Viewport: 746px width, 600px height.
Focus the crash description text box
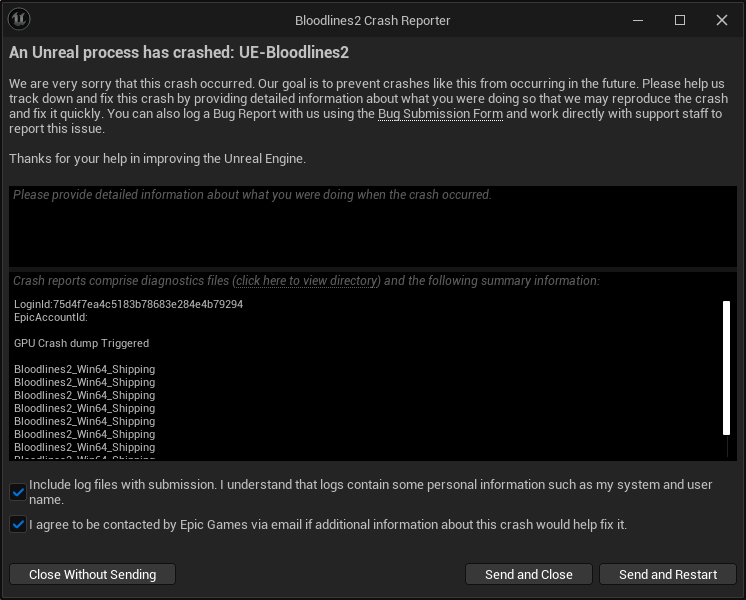[372, 228]
